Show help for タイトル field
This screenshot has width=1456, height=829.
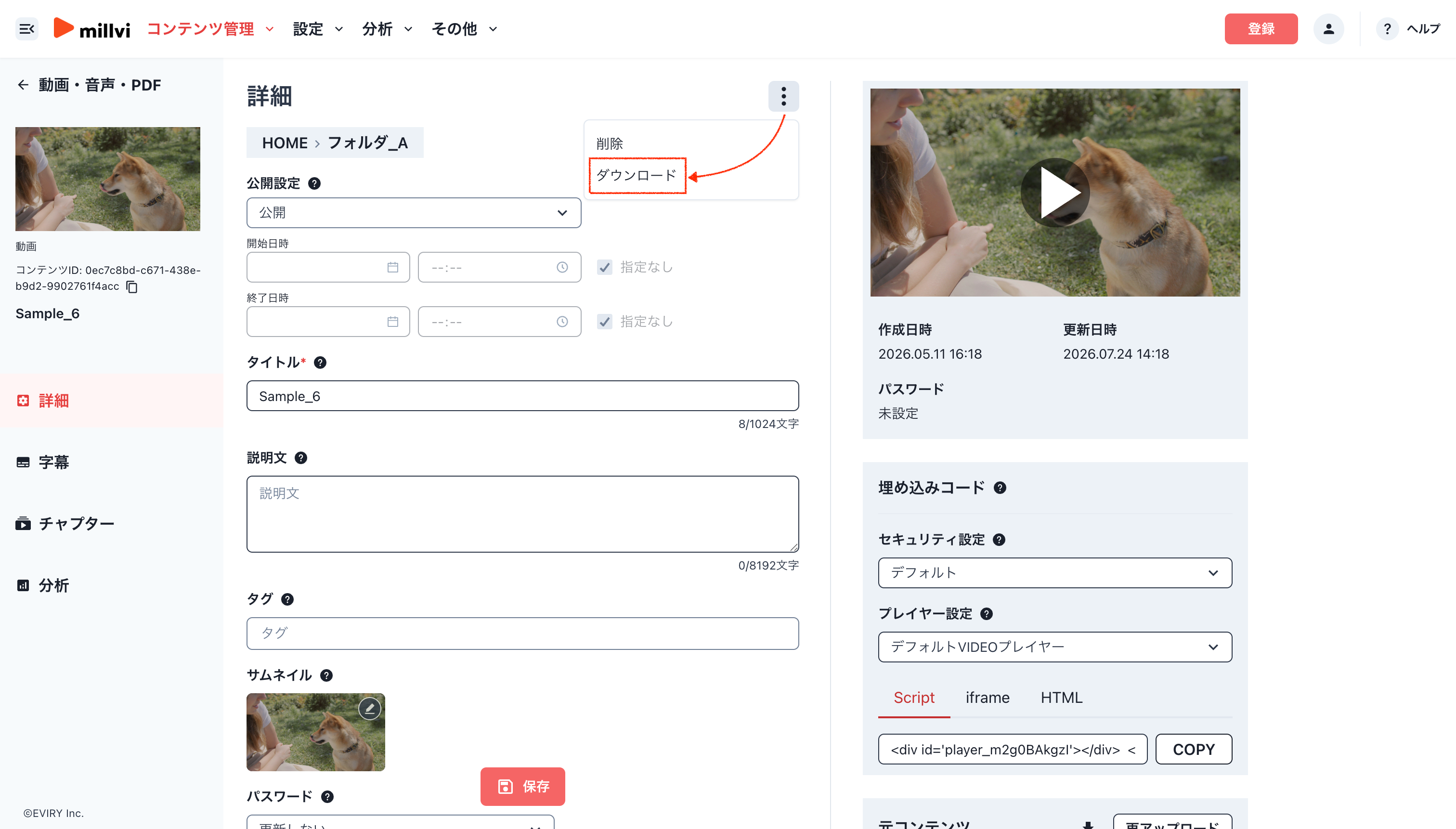click(x=320, y=363)
